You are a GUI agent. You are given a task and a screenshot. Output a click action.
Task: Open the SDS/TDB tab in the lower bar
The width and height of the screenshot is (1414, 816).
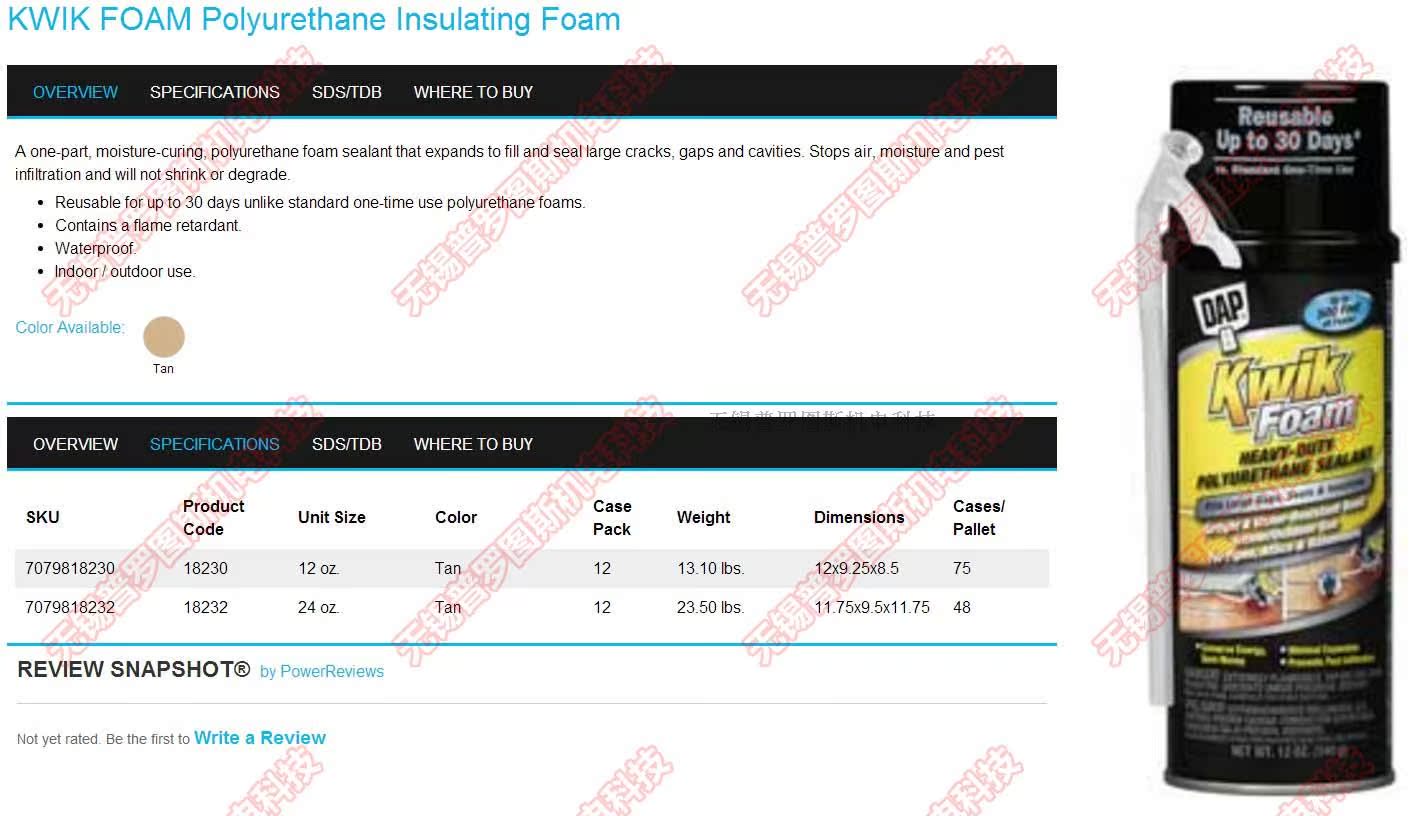pos(347,444)
